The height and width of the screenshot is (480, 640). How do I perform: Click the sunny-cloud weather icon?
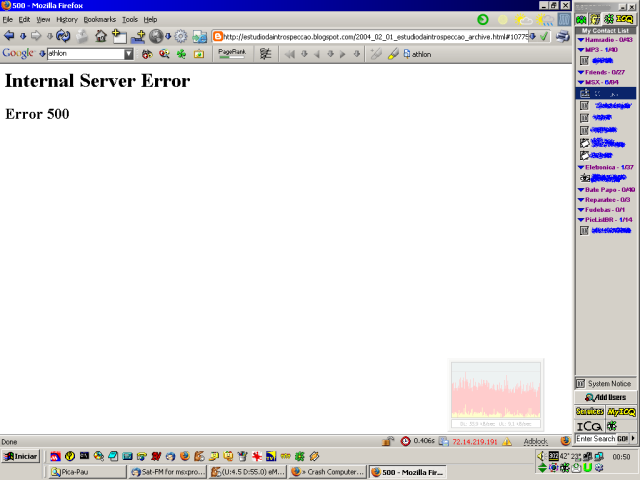pos(523,19)
